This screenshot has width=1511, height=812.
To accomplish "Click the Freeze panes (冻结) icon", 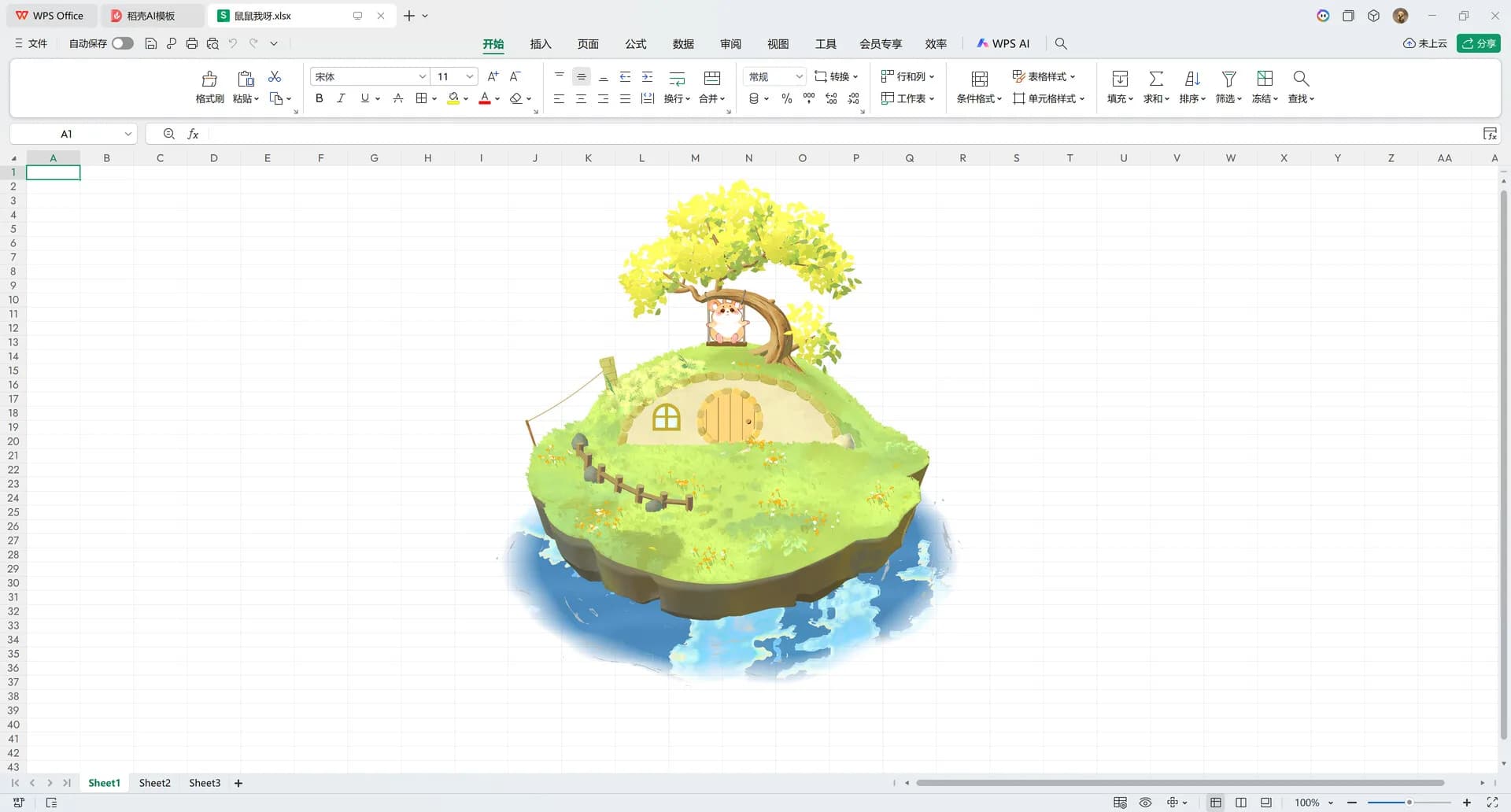I will point(1264,79).
